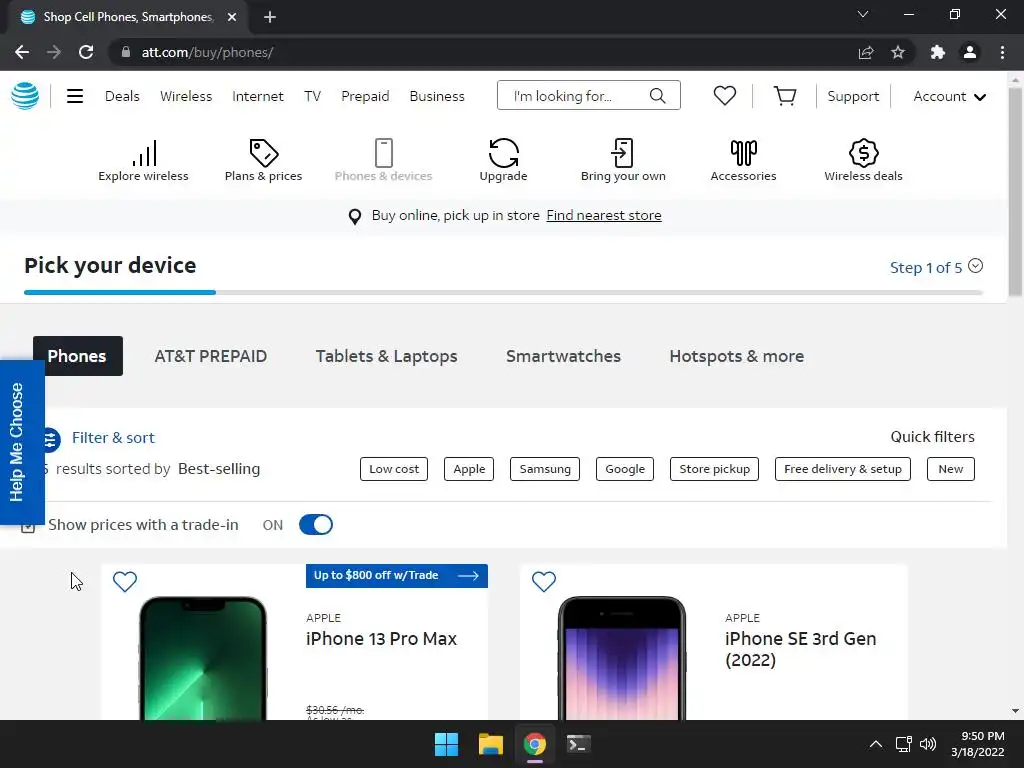
Task: Apply the Store pickup quick filter
Action: pyautogui.click(x=714, y=469)
